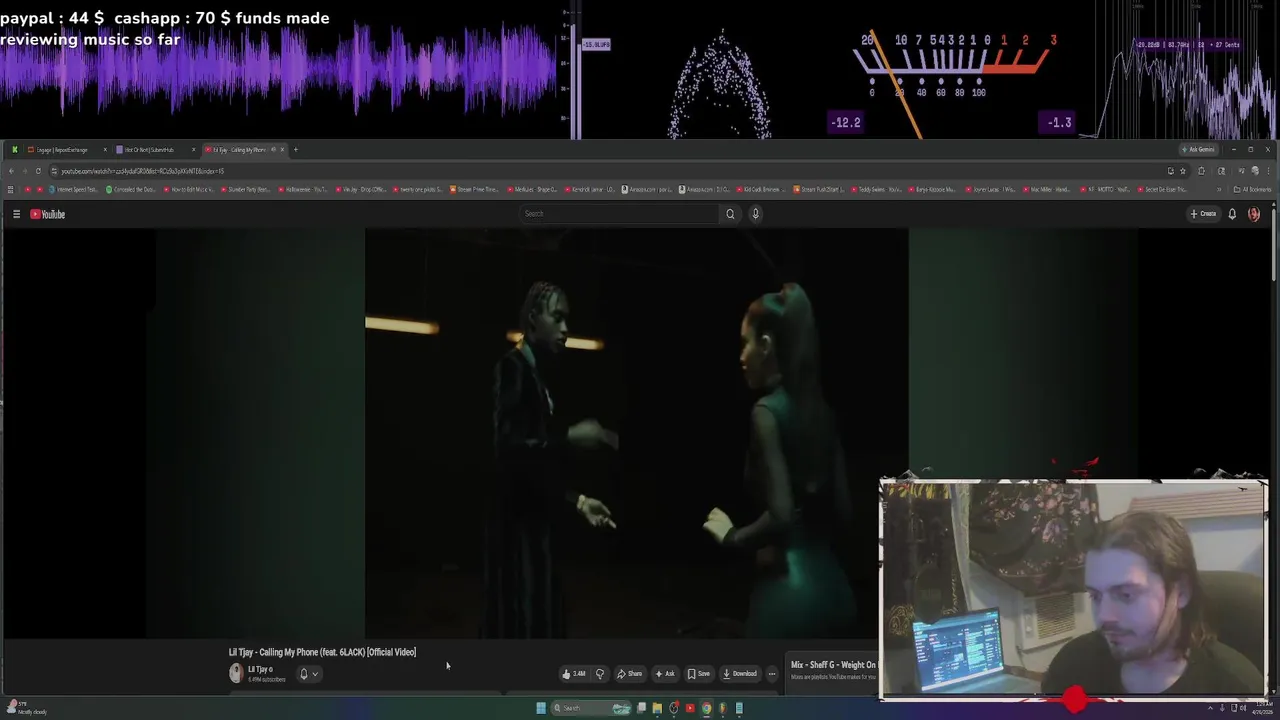
Task: Open the YouTube guide hamburger menu
Action: point(16,214)
